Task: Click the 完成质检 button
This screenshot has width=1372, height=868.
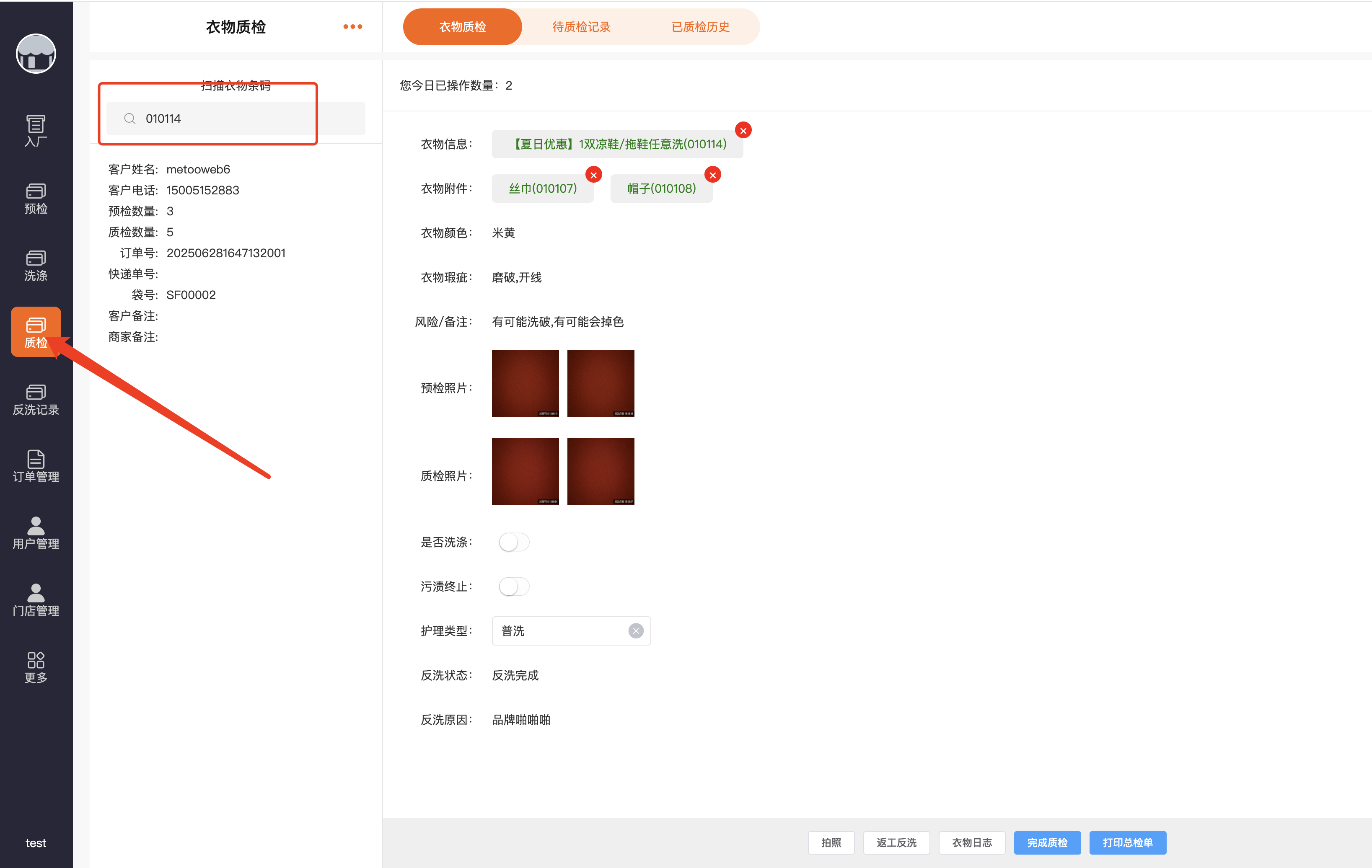Action: [x=1047, y=842]
